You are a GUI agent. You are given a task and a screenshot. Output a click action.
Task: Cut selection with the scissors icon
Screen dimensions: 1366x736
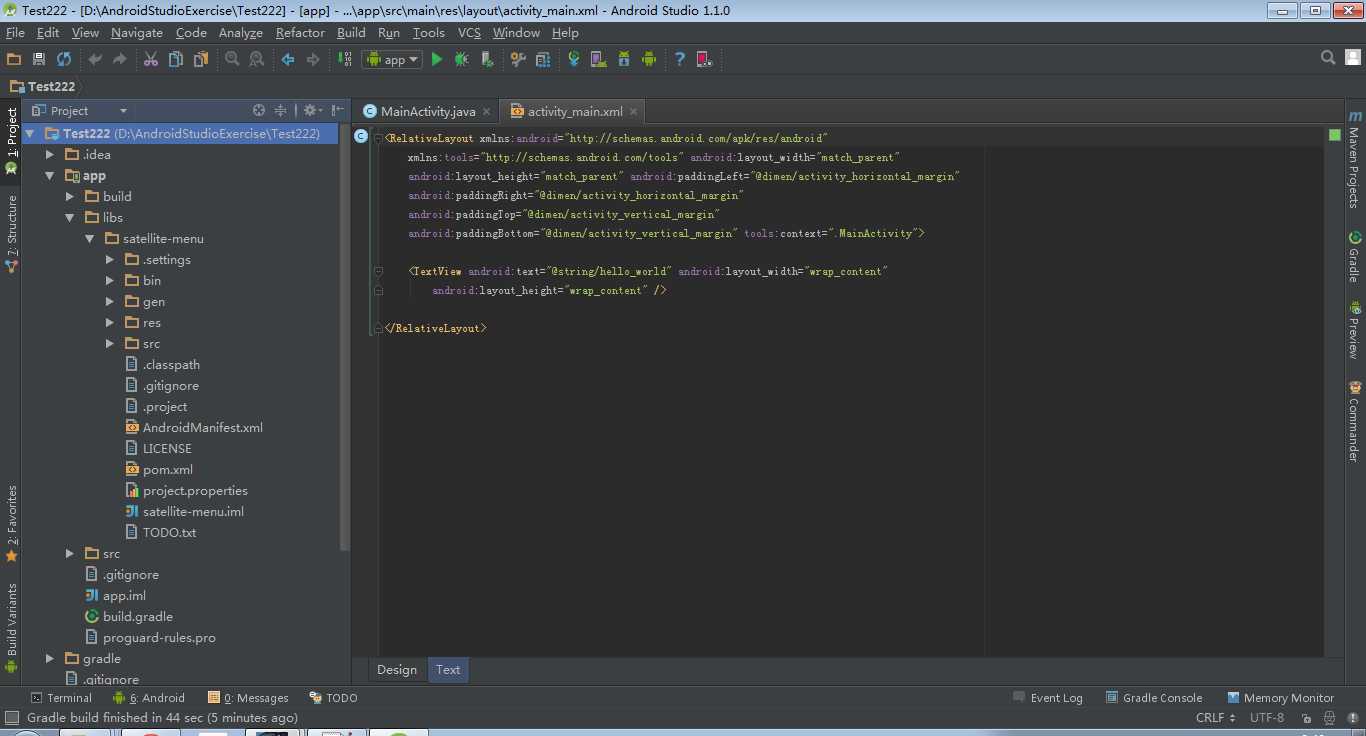click(x=151, y=59)
